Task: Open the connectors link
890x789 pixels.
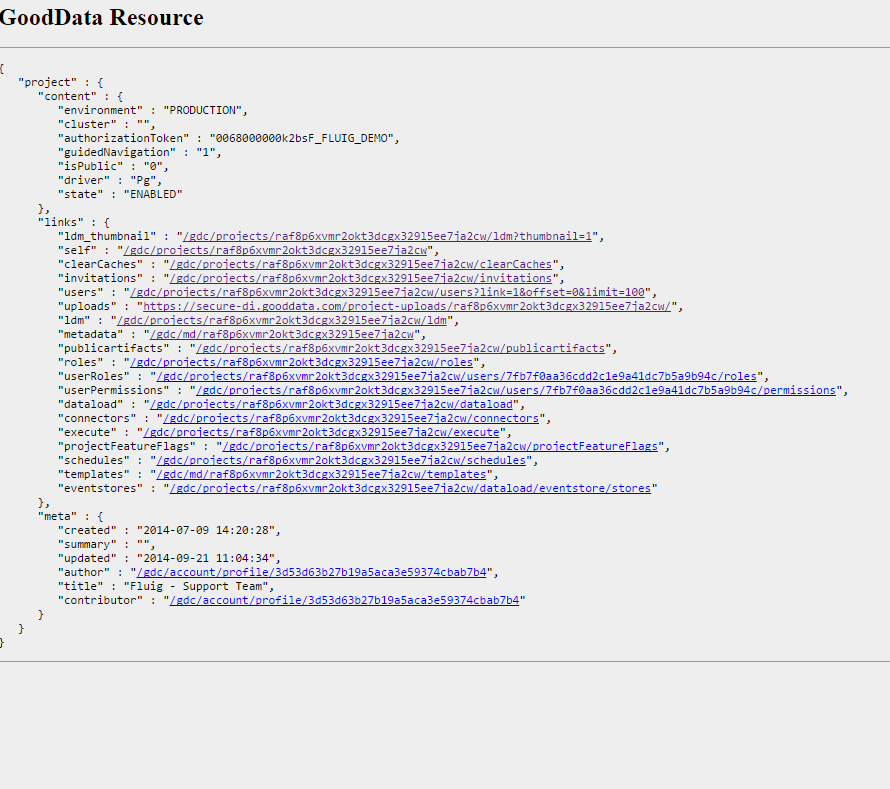Action: 351,418
